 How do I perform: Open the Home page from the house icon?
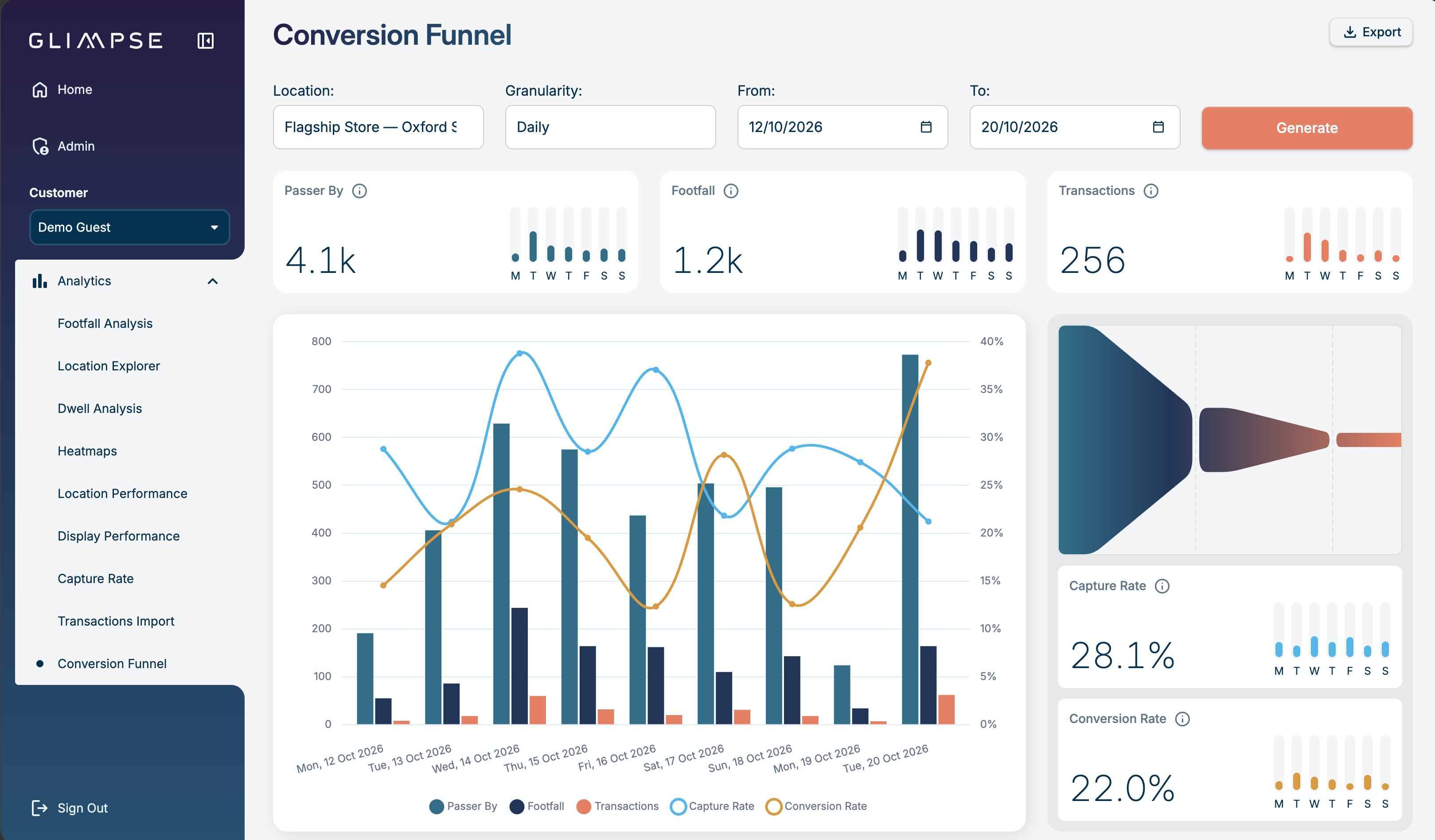(40, 89)
